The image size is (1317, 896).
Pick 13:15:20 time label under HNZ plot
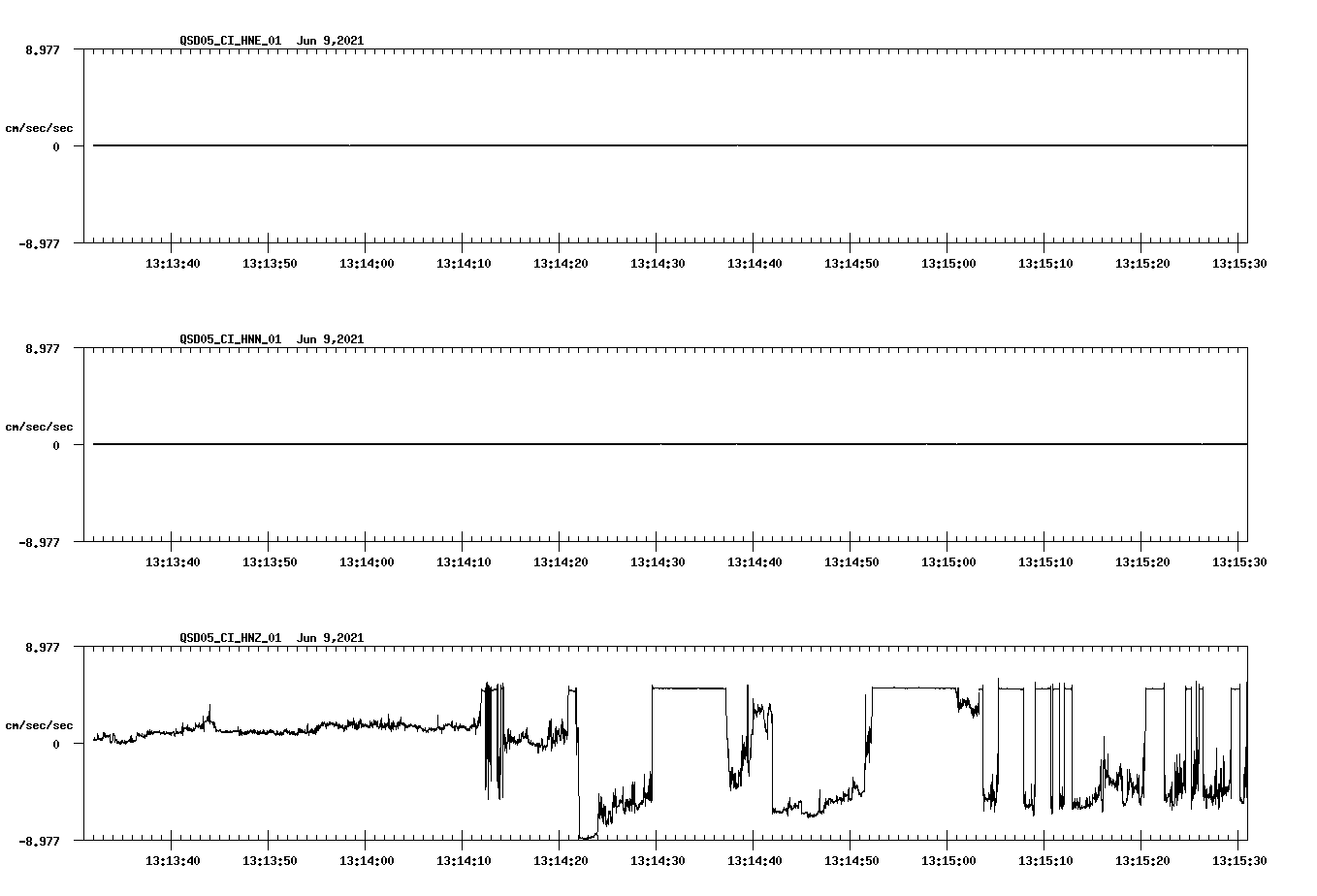coord(1142,861)
